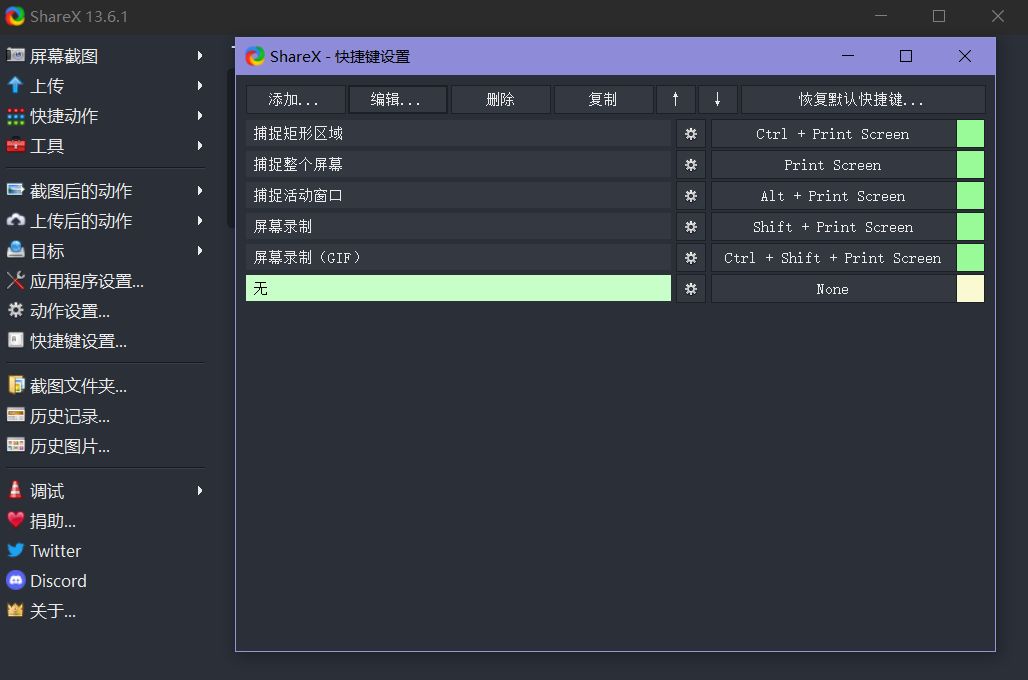Set hotkey via Ctrl + Print Screen button
This screenshot has height=680, width=1028.
coord(833,134)
